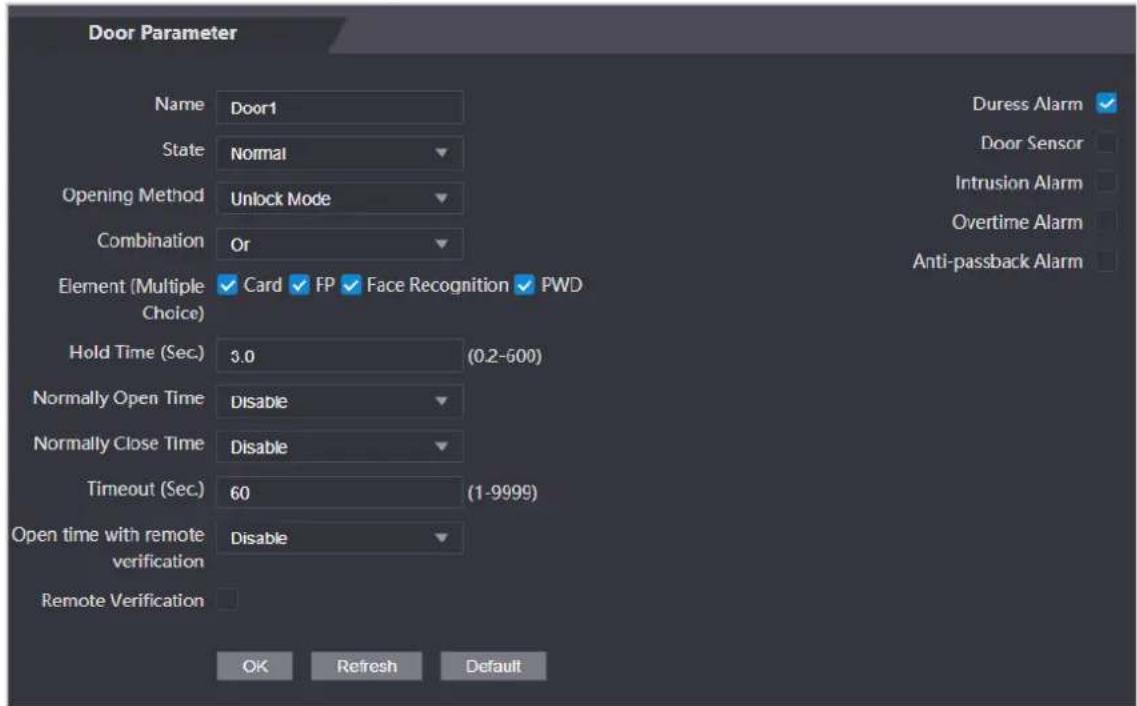Open the Normally Open Time dropdown
1137x706 pixels.
pyautogui.click(x=339, y=401)
